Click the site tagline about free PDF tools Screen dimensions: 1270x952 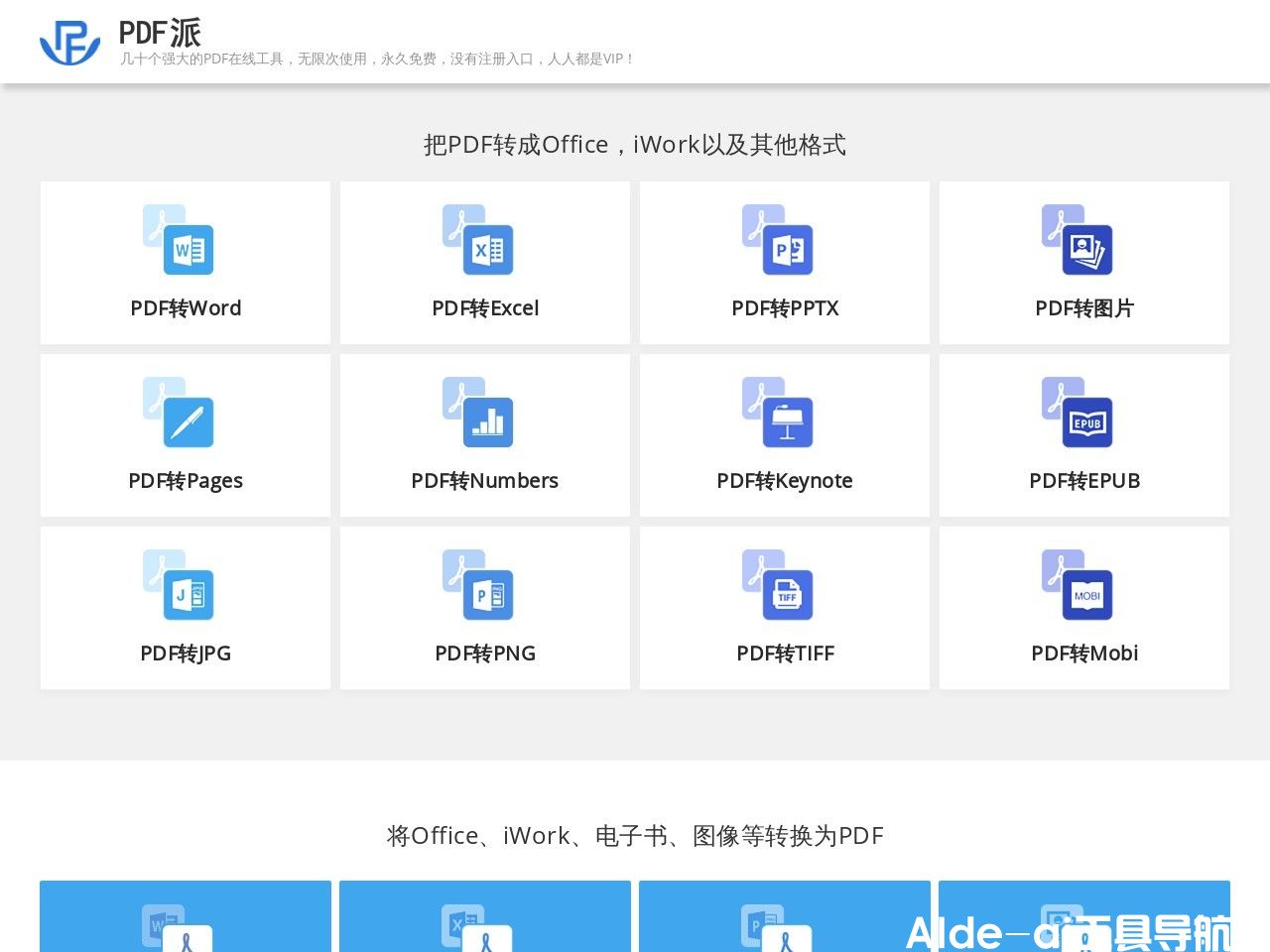point(376,59)
